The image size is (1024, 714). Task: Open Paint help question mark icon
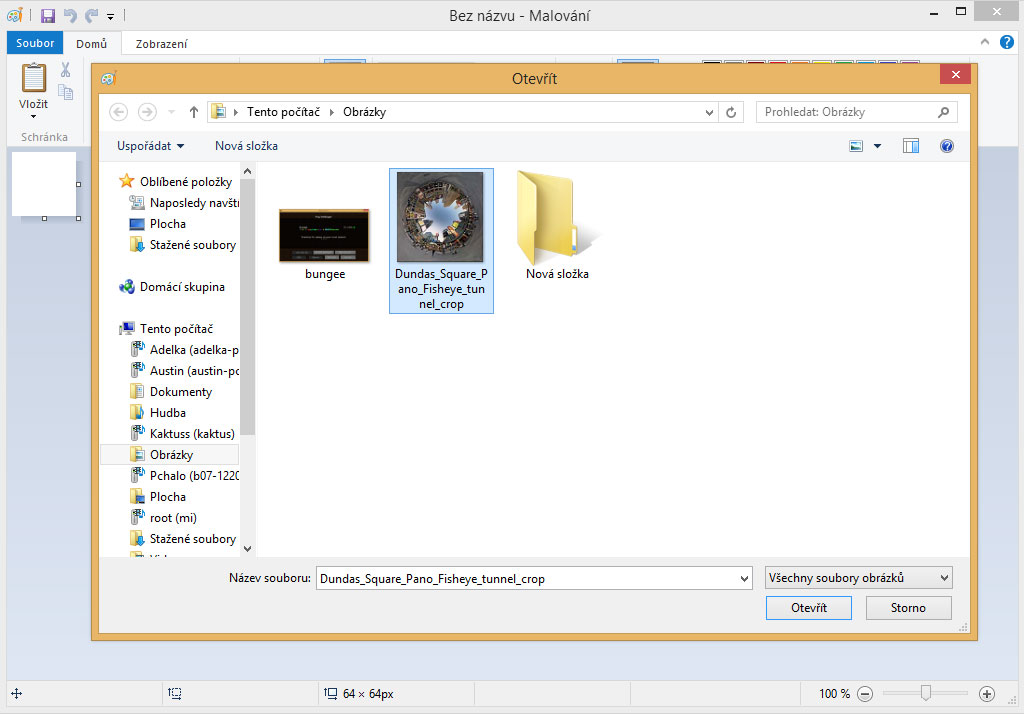[1006, 42]
